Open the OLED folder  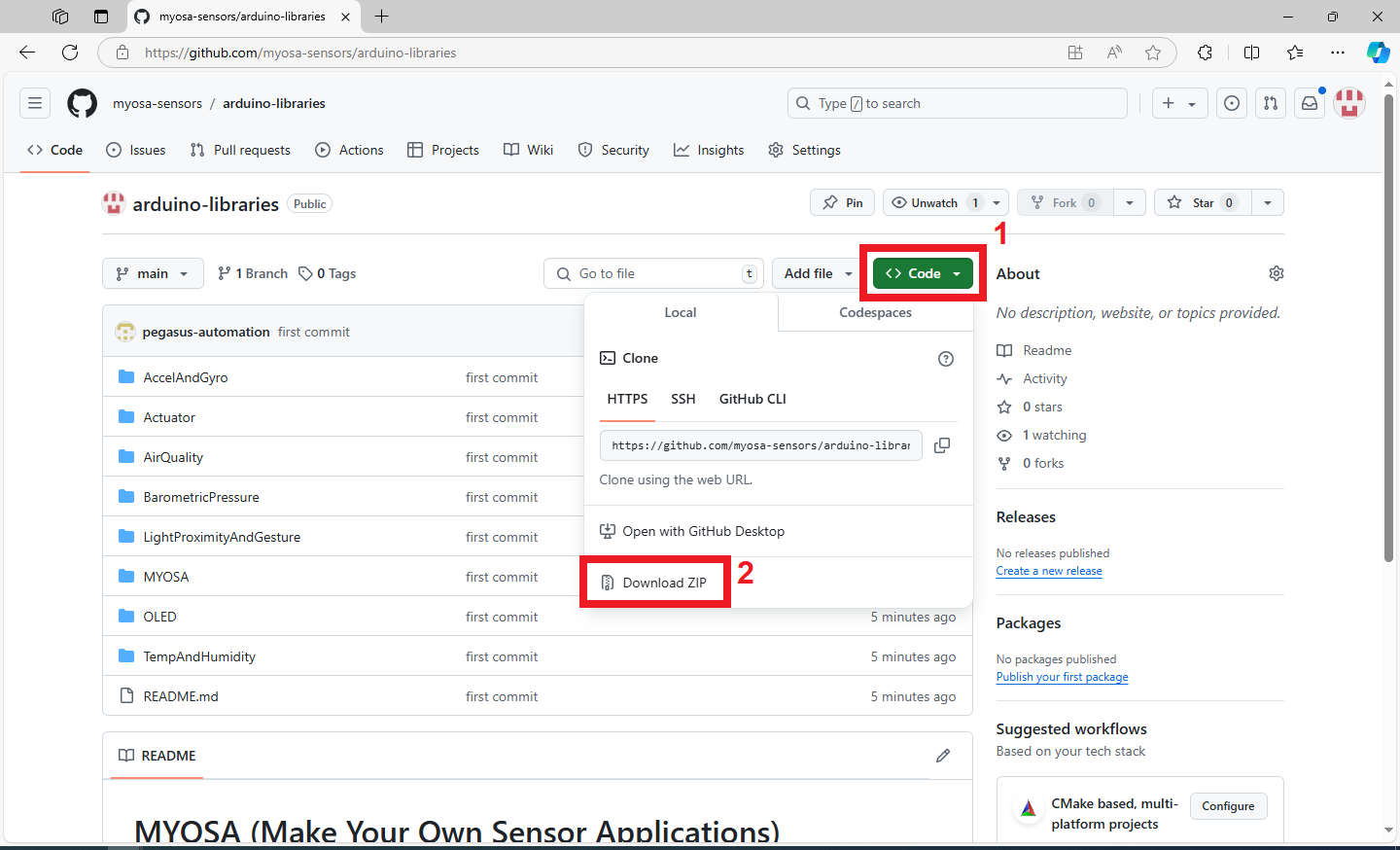159,617
